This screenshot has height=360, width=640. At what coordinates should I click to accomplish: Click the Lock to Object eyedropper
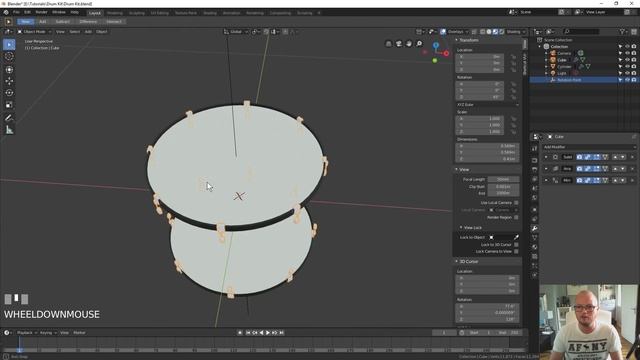516,237
